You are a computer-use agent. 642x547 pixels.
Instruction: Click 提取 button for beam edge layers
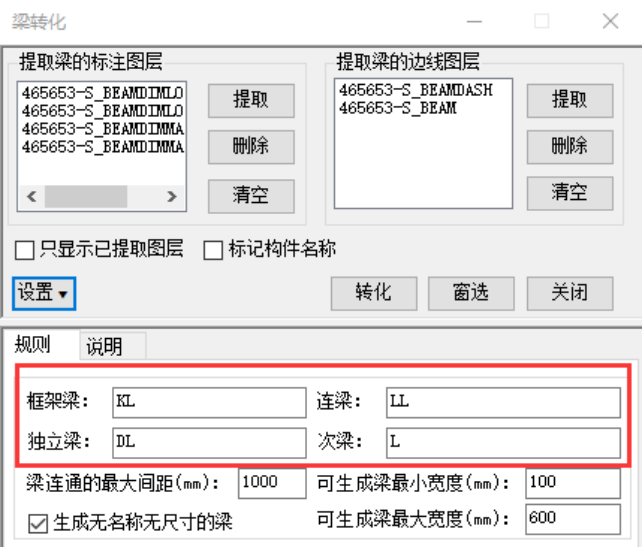coord(569,100)
